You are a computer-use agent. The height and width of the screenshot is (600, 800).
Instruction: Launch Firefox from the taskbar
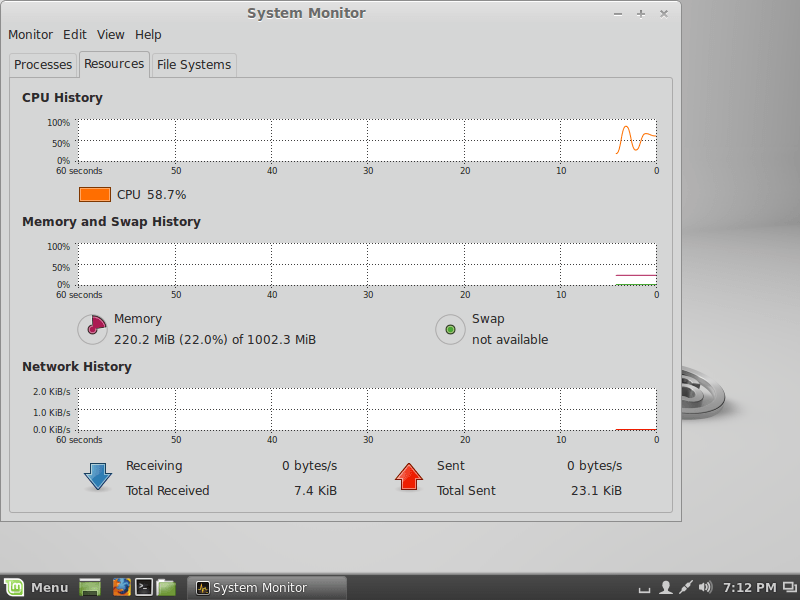(x=121, y=587)
